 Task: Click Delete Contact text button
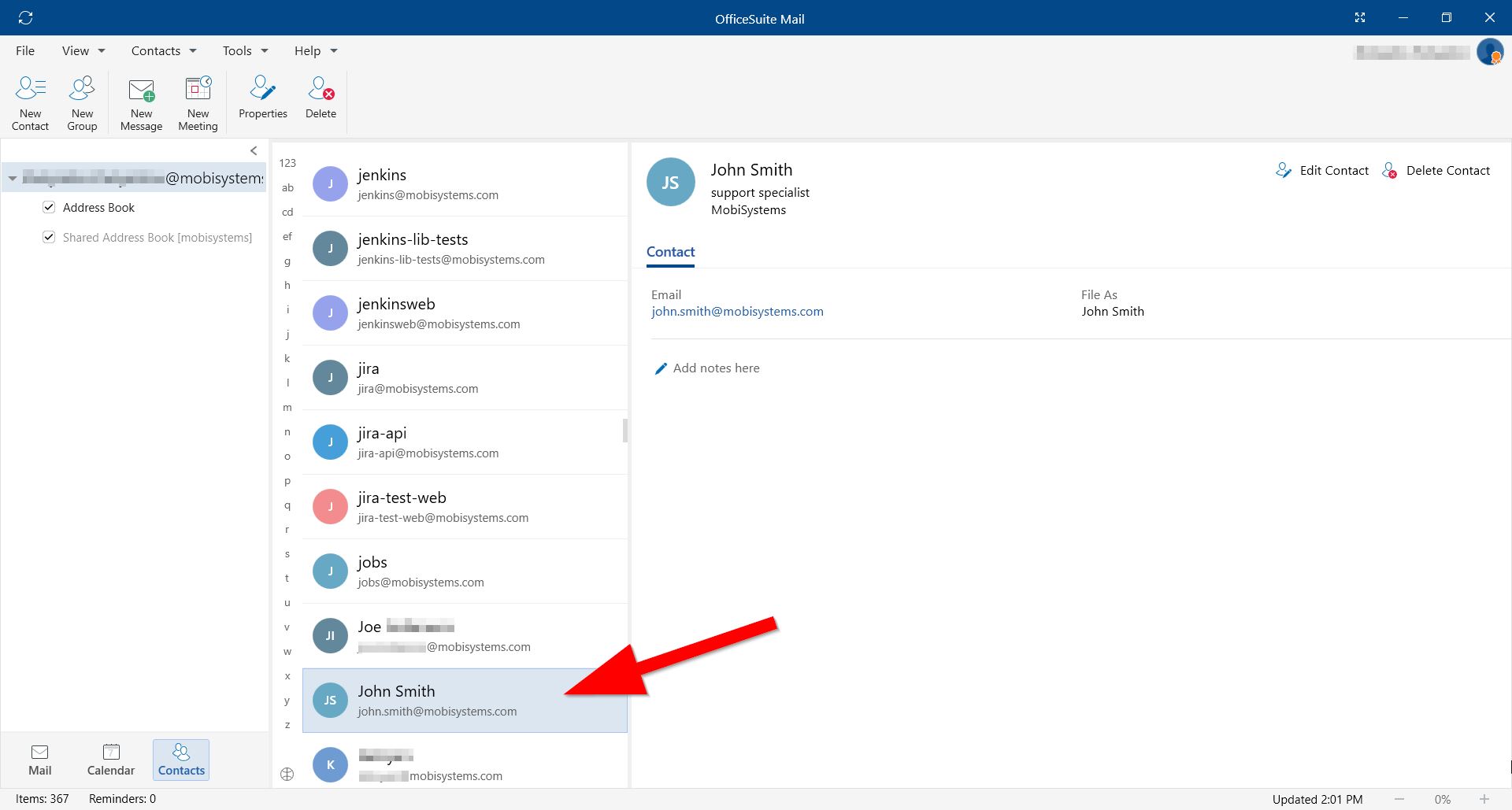point(1447,170)
